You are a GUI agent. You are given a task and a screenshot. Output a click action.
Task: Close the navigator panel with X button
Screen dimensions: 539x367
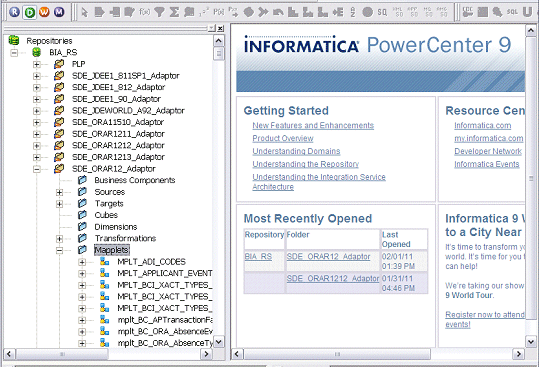click(x=220, y=28)
